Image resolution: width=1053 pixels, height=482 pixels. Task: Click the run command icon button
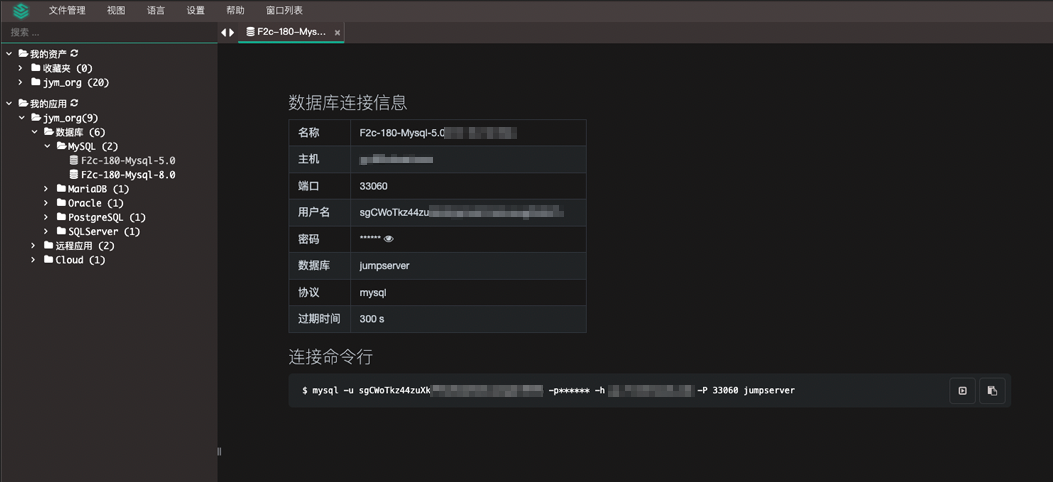962,391
